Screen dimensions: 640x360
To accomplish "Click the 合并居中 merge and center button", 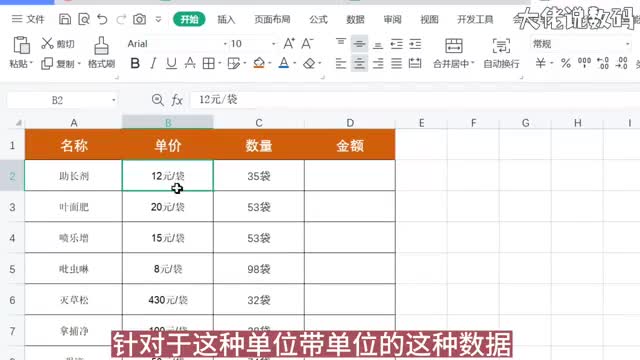I will [453, 53].
